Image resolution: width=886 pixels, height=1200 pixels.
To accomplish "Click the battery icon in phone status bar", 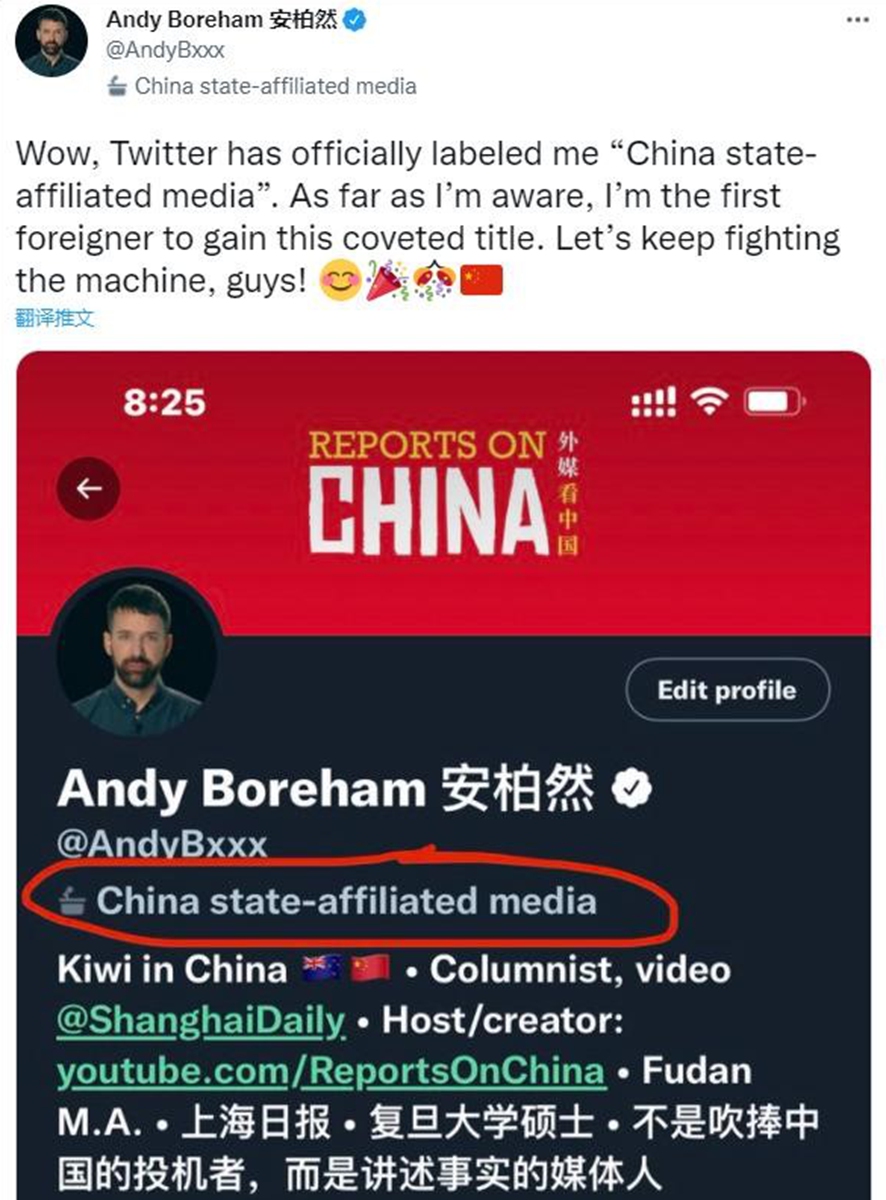I will pyautogui.click(x=774, y=402).
